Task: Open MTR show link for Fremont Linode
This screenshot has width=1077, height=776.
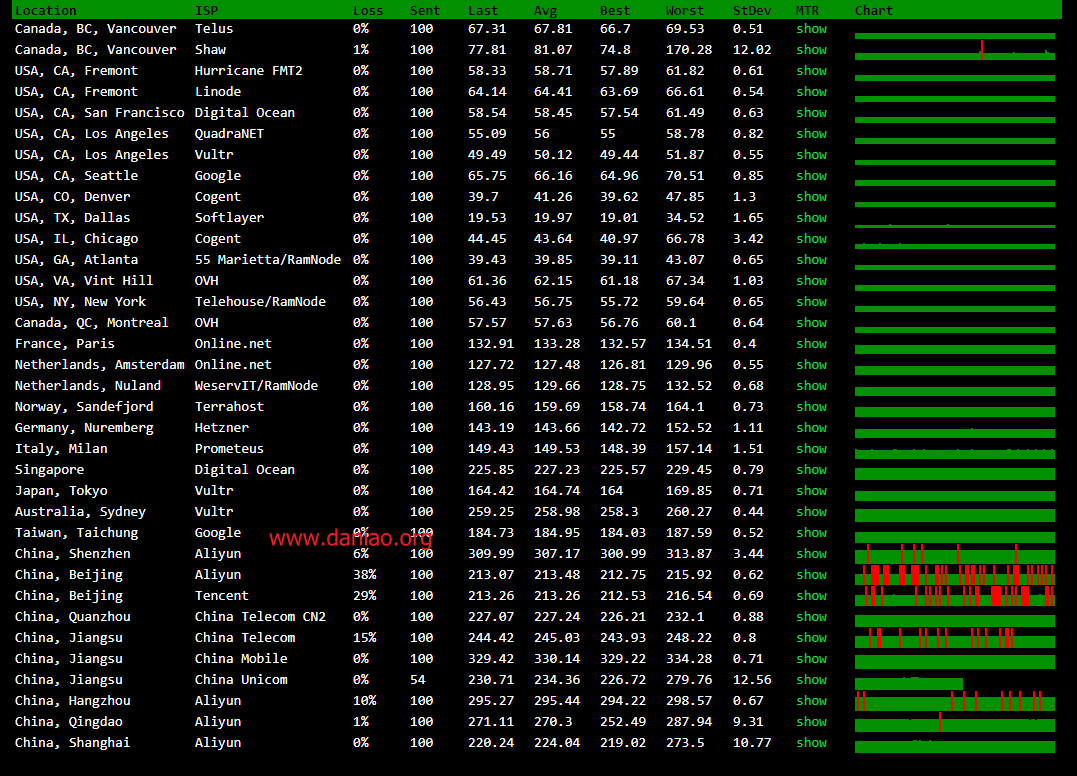Action: pos(811,92)
